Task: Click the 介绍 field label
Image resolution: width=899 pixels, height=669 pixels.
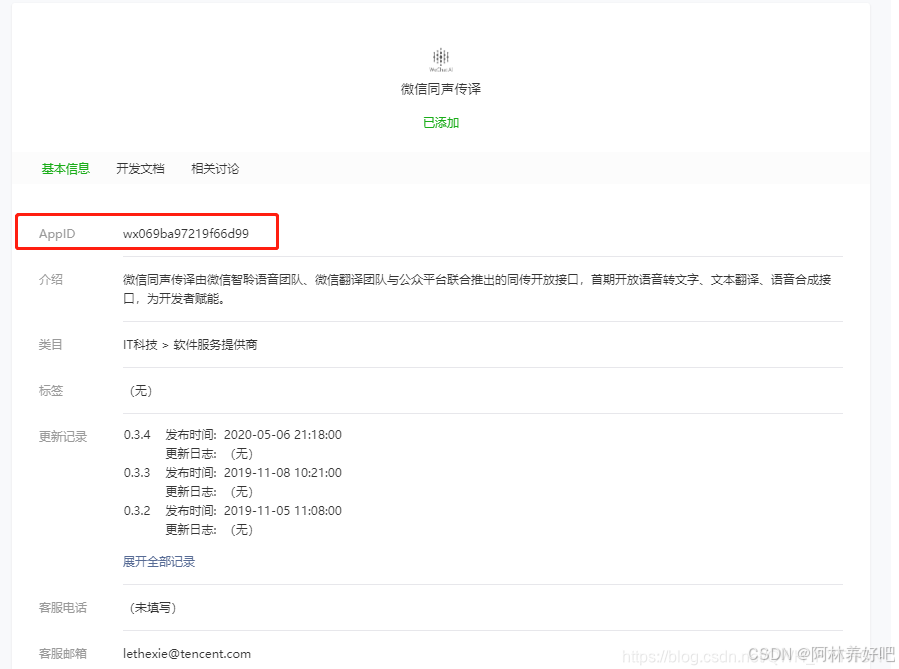Action: 50,279
